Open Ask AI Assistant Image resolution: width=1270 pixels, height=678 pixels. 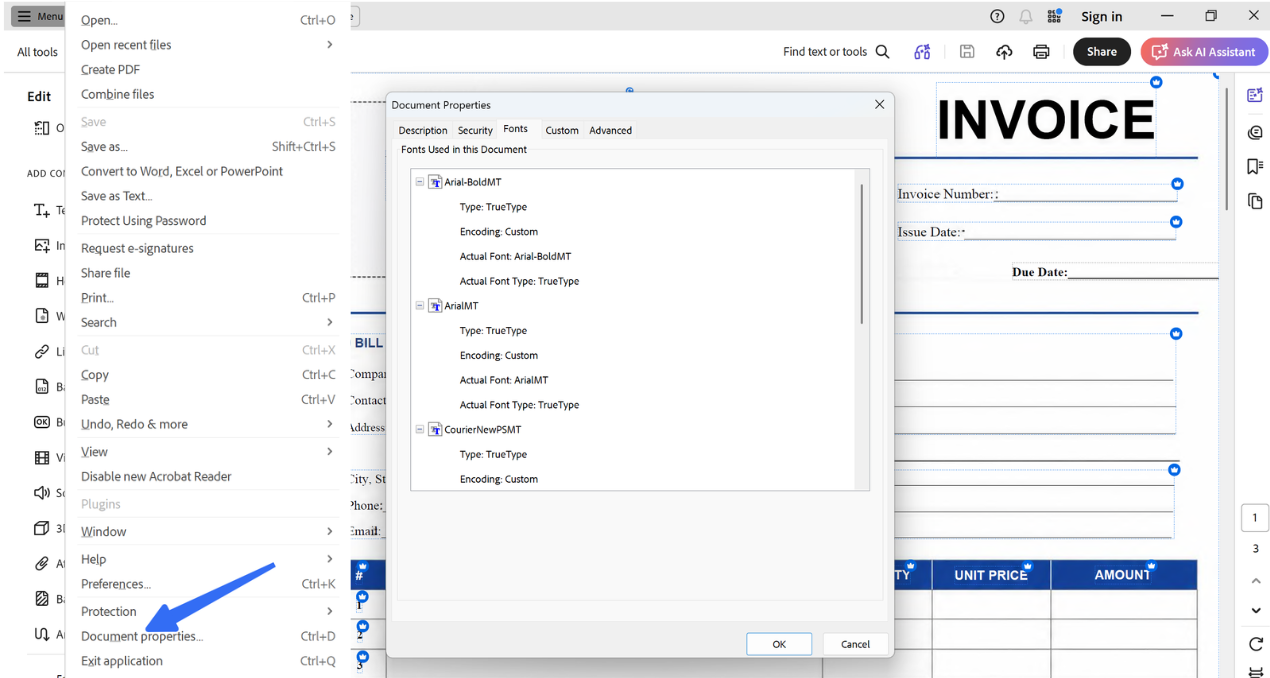(1204, 52)
